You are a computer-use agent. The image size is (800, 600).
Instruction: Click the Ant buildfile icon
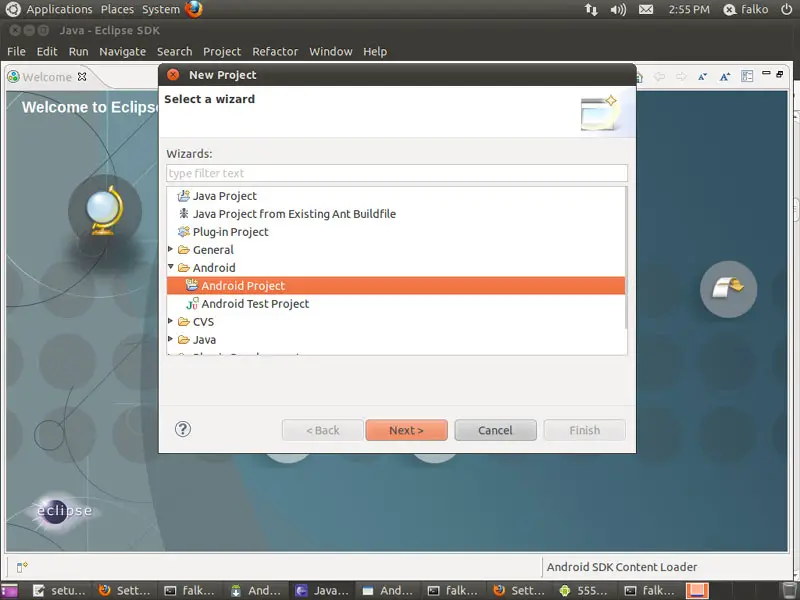[183, 214]
